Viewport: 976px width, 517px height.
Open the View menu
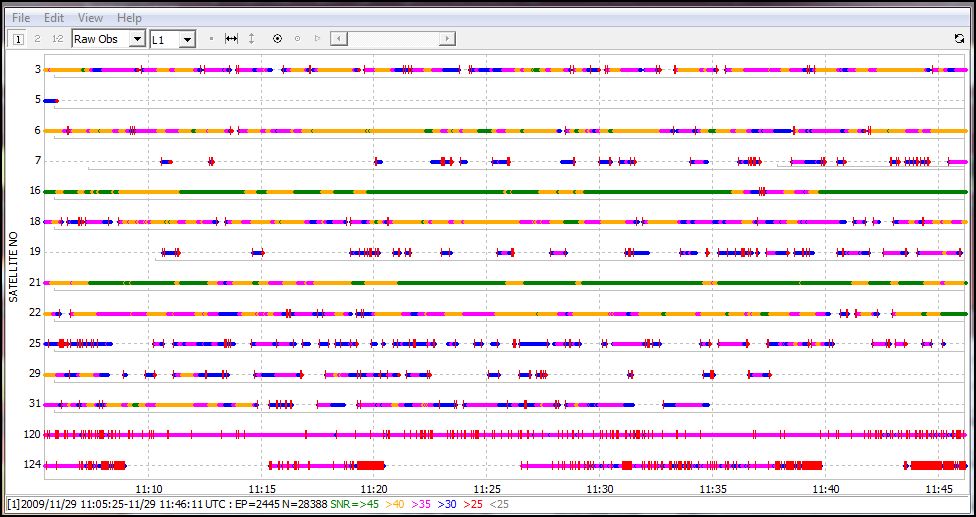pos(90,18)
